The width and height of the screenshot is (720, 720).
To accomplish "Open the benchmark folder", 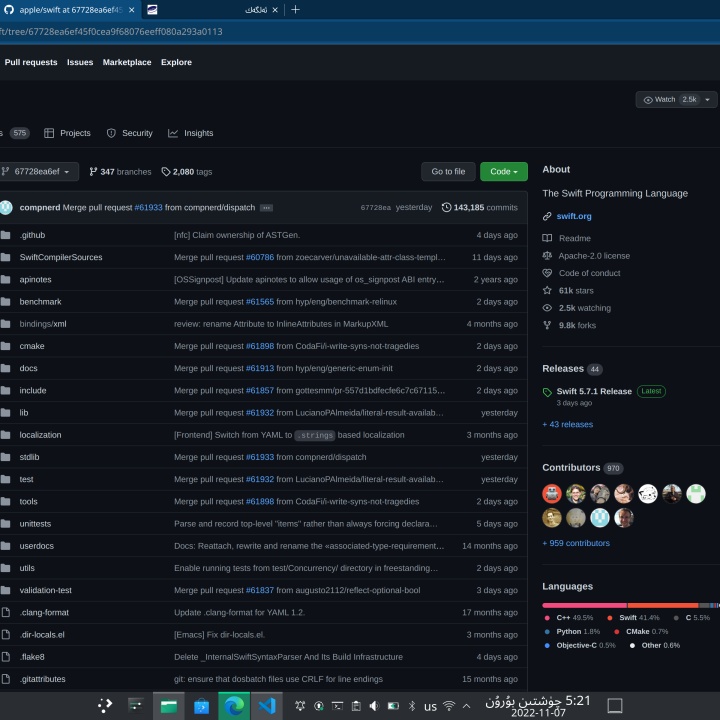I will click(x=40, y=302).
